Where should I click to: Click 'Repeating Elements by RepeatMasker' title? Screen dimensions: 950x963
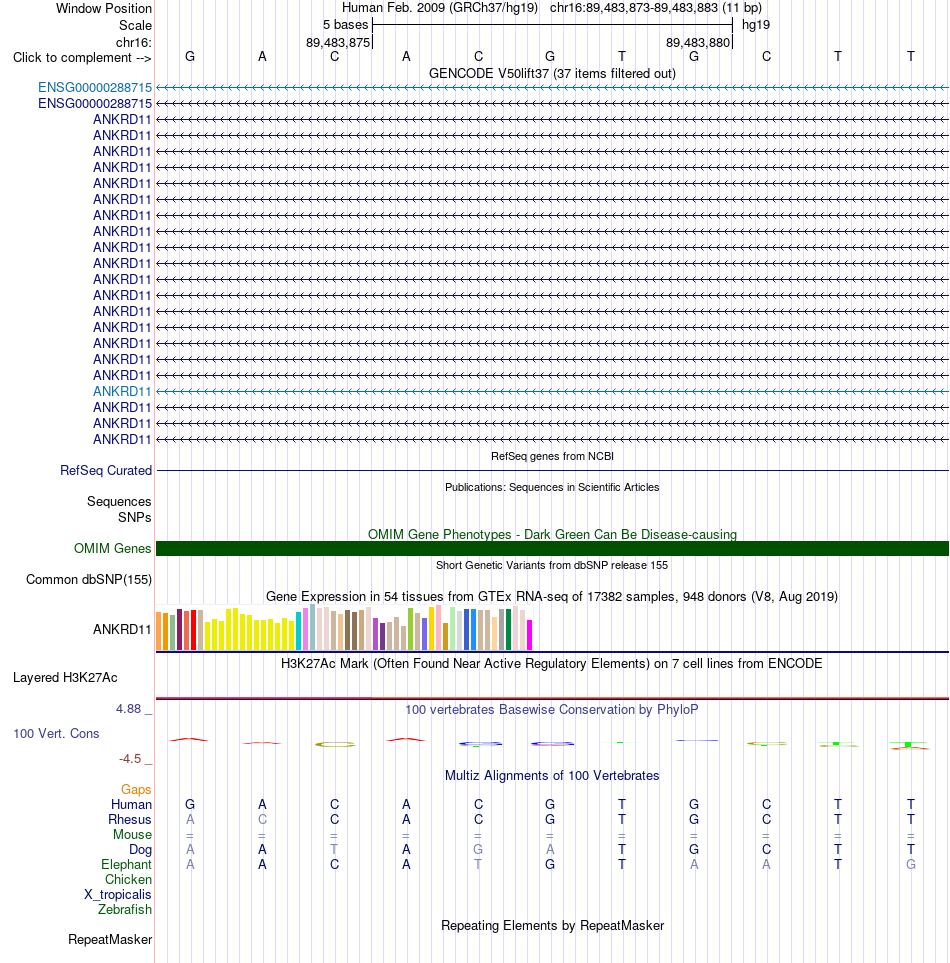pos(552,926)
